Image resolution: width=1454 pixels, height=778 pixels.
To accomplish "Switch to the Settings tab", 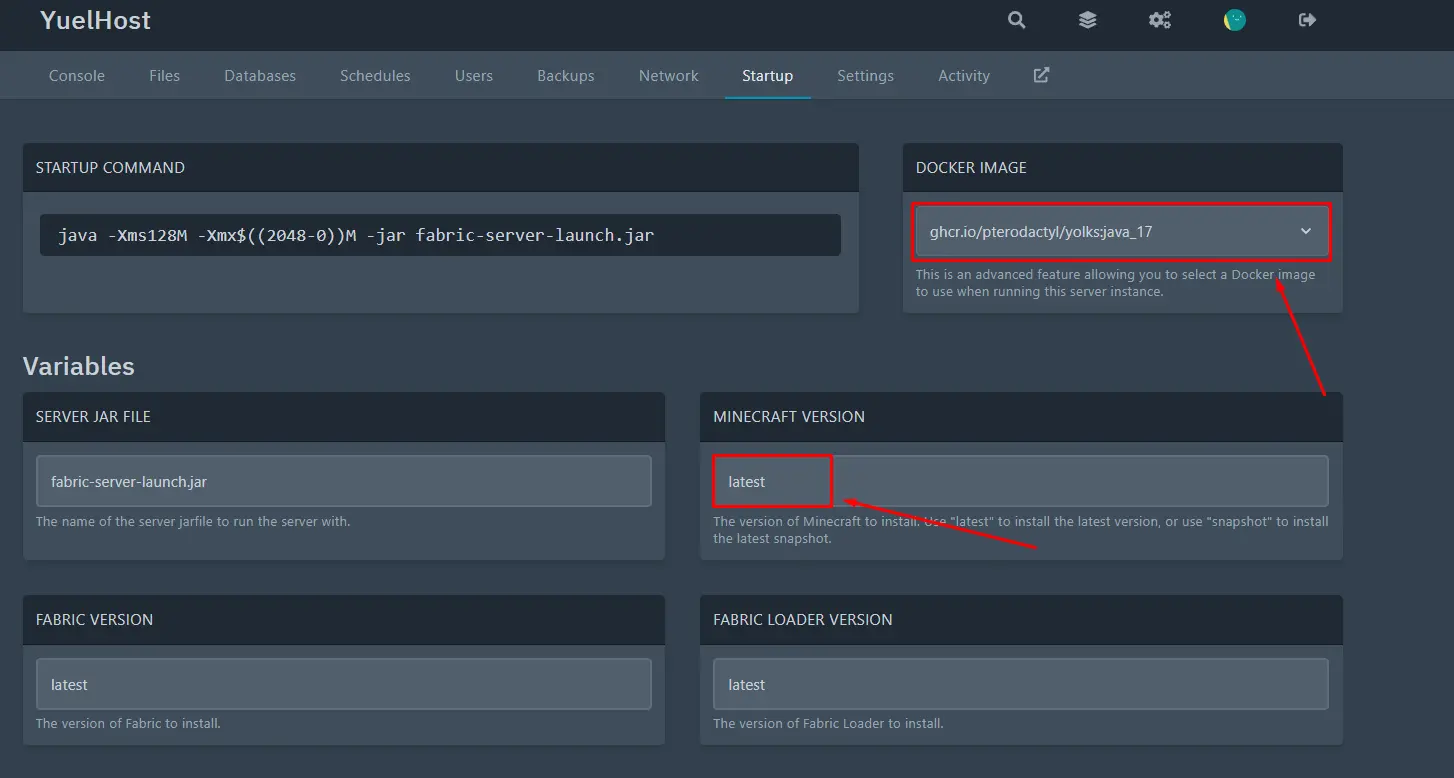I will pos(865,76).
